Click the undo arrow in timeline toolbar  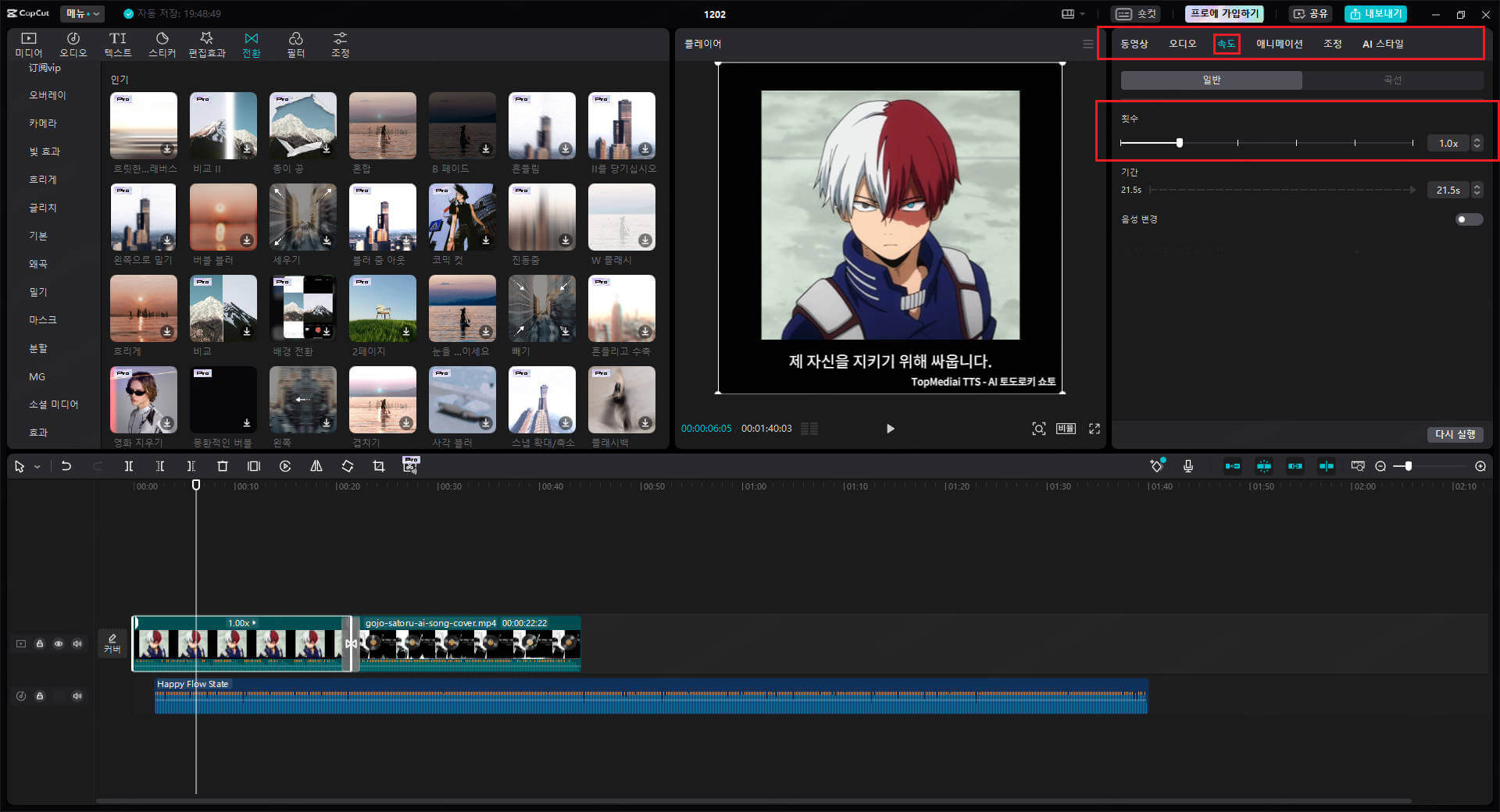66,466
